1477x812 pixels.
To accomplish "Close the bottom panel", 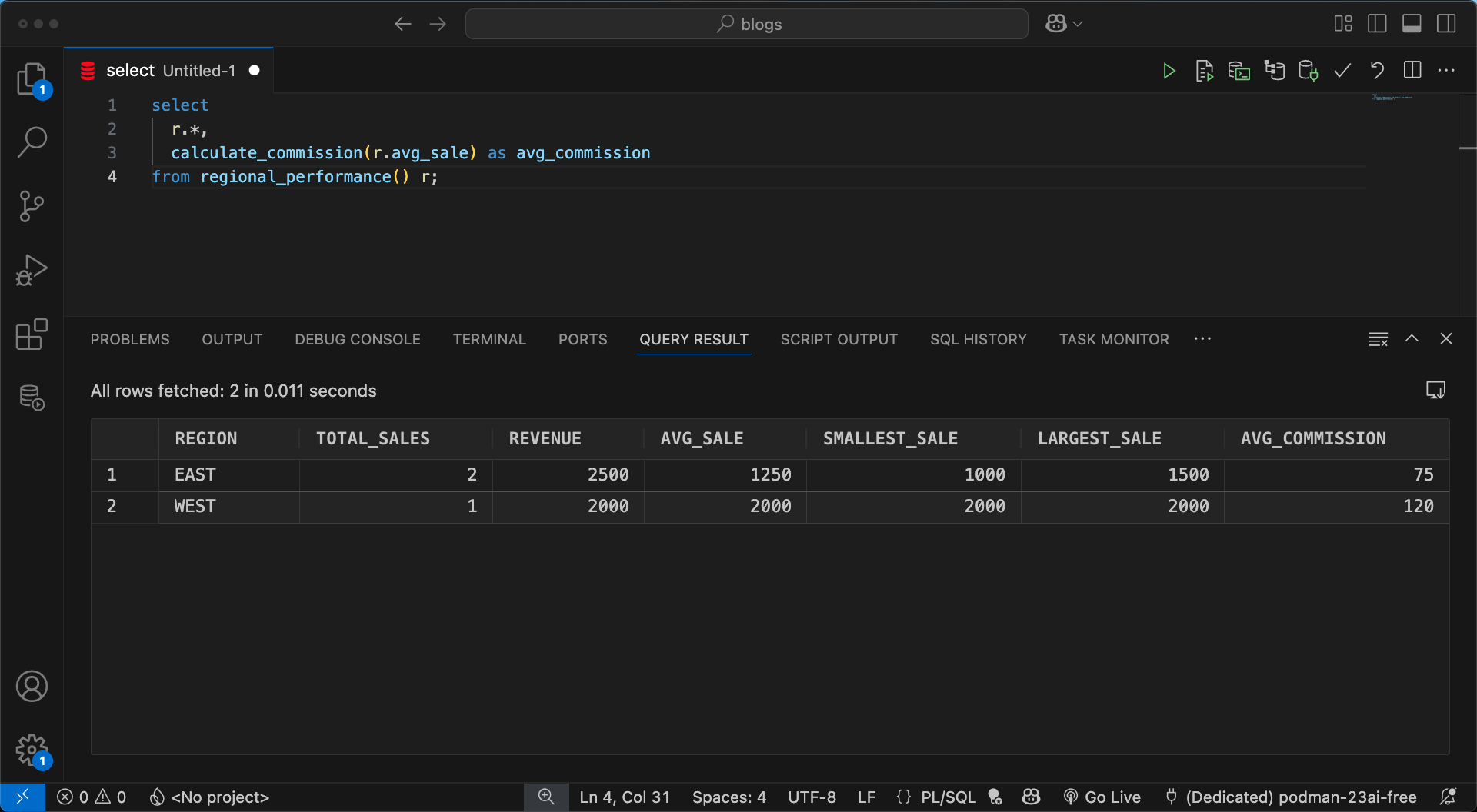I will [x=1446, y=339].
